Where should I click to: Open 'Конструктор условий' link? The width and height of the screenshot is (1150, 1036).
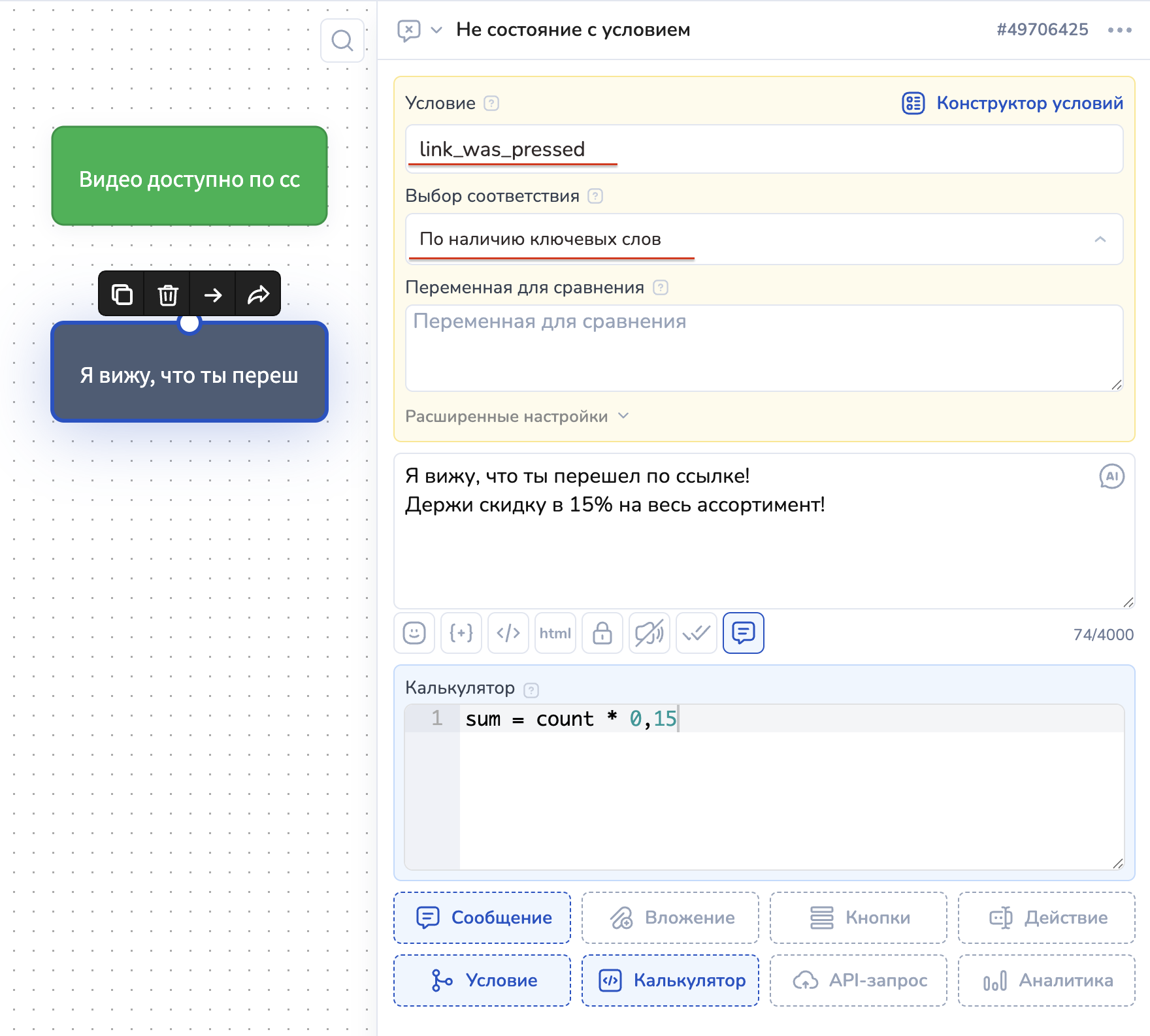pos(1013,103)
